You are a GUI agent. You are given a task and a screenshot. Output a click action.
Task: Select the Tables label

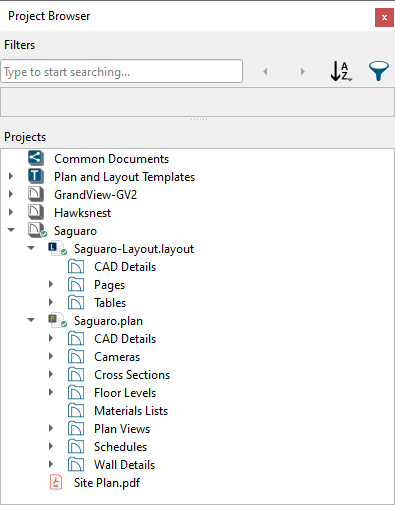[x=110, y=303]
